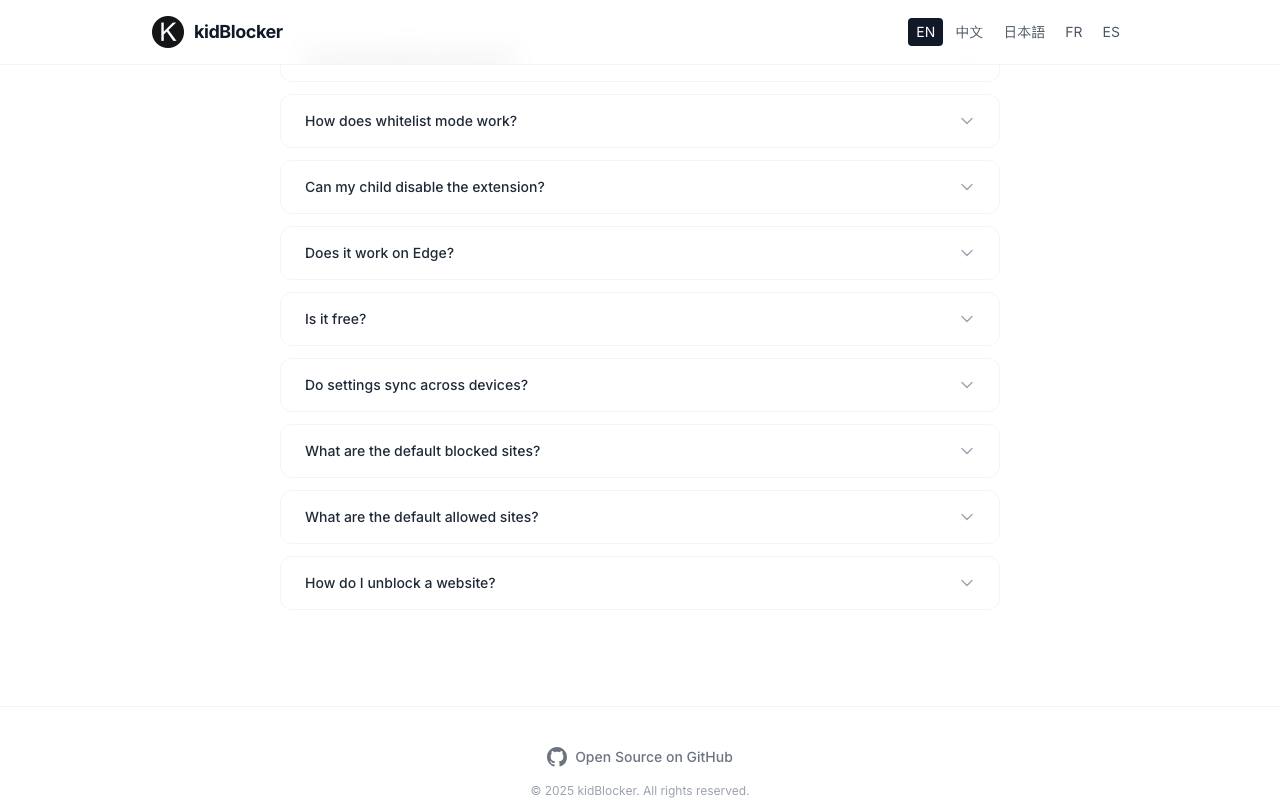This screenshot has width=1280, height=800.
Task: Click chevron icon beside whitelist mode question
Action: pos(967,121)
